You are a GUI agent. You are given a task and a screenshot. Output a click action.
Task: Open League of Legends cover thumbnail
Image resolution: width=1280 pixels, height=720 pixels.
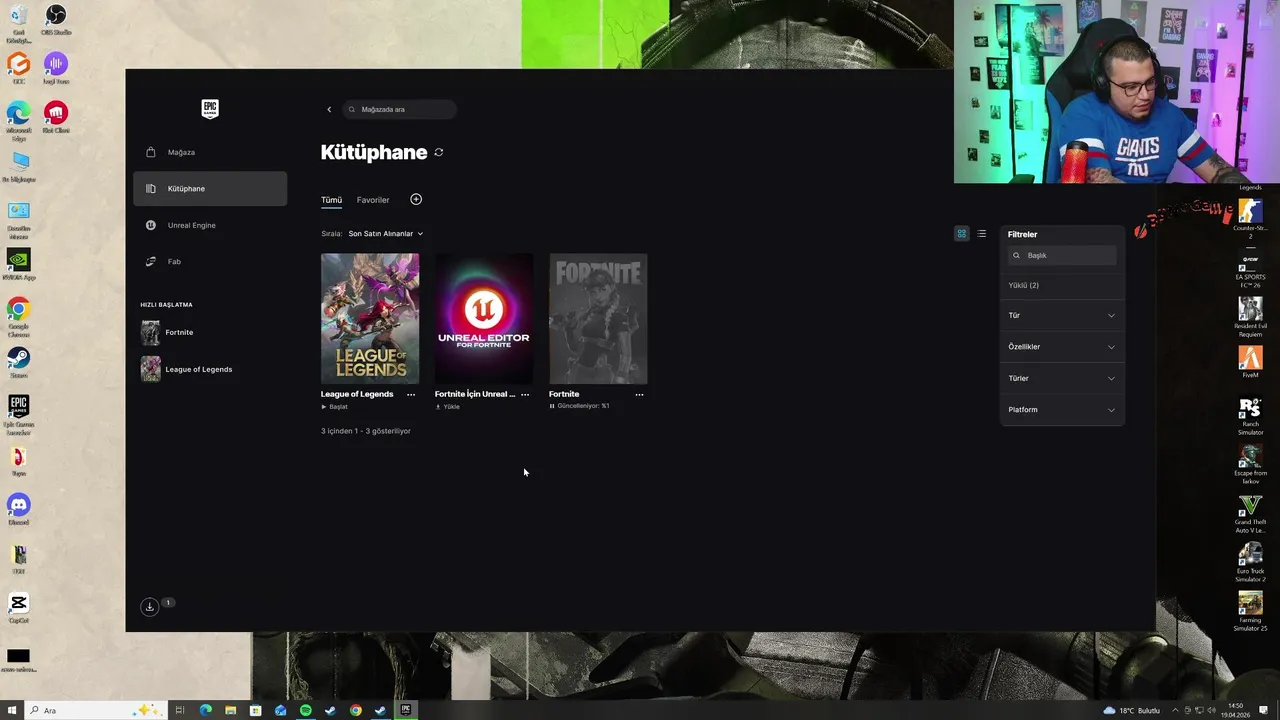click(x=370, y=318)
